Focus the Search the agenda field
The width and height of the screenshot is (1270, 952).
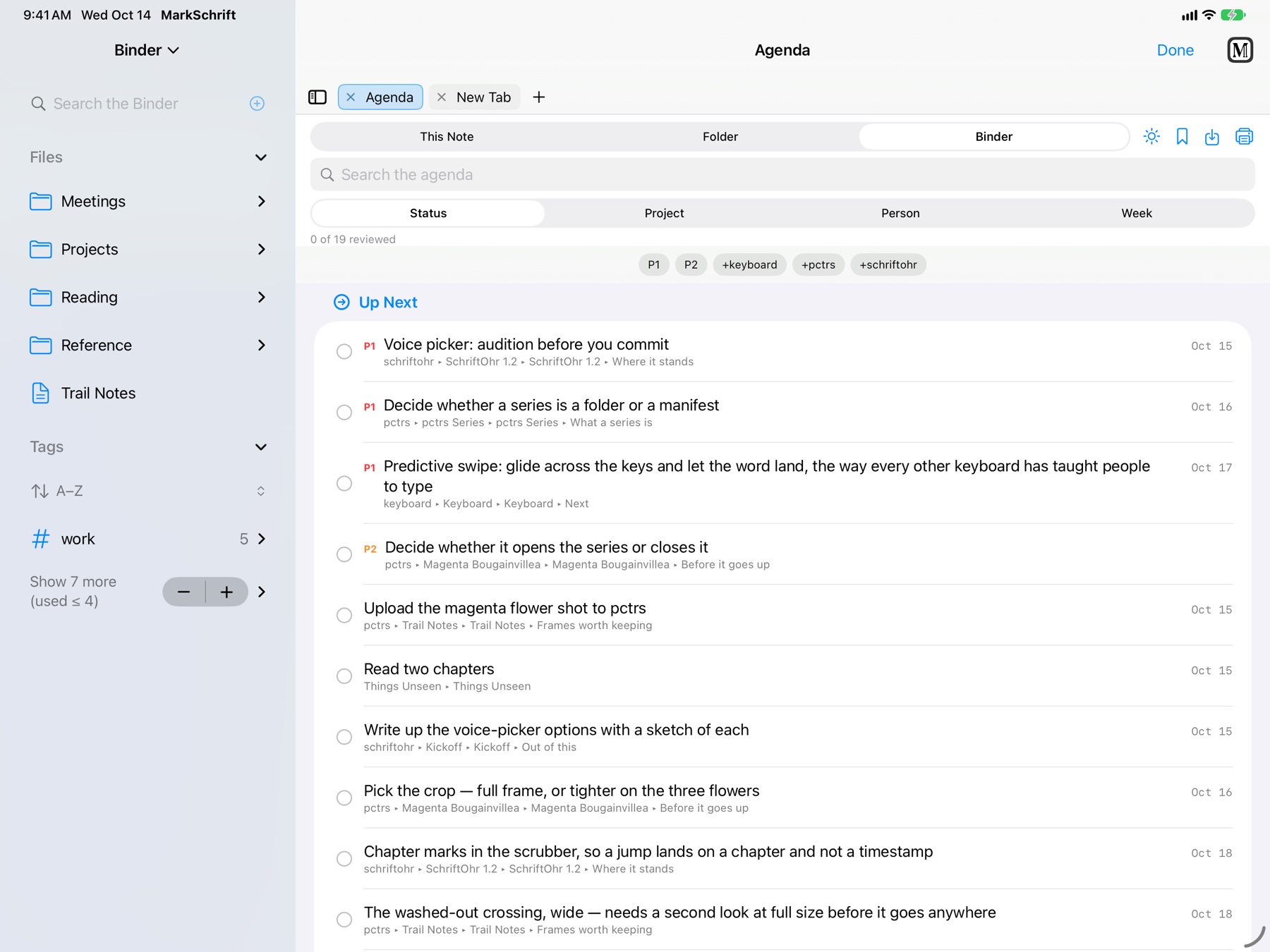pos(782,175)
